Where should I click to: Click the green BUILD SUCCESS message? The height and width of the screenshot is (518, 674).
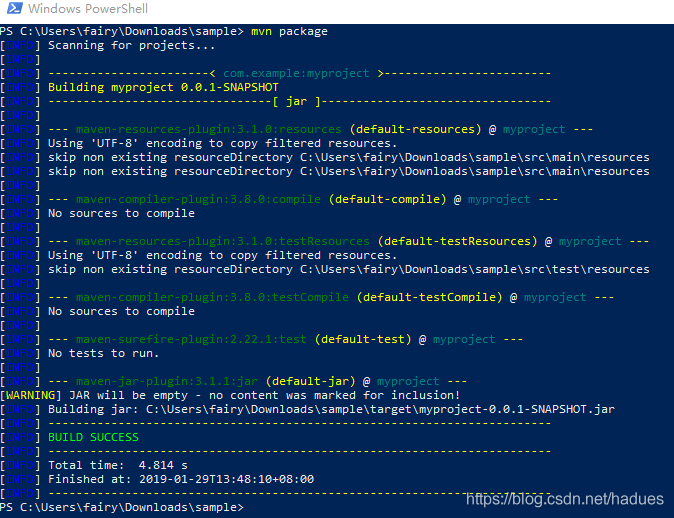[x=94, y=437]
